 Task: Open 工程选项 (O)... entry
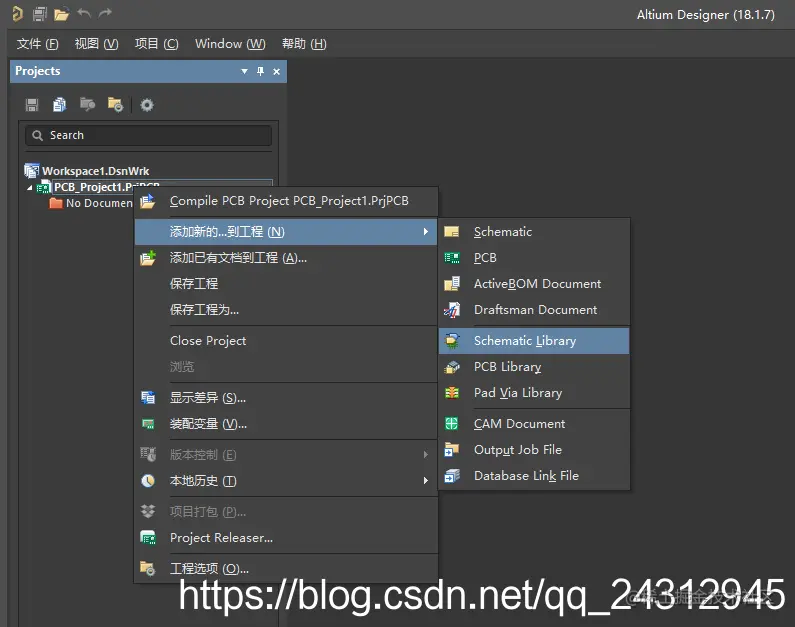point(286,569)
